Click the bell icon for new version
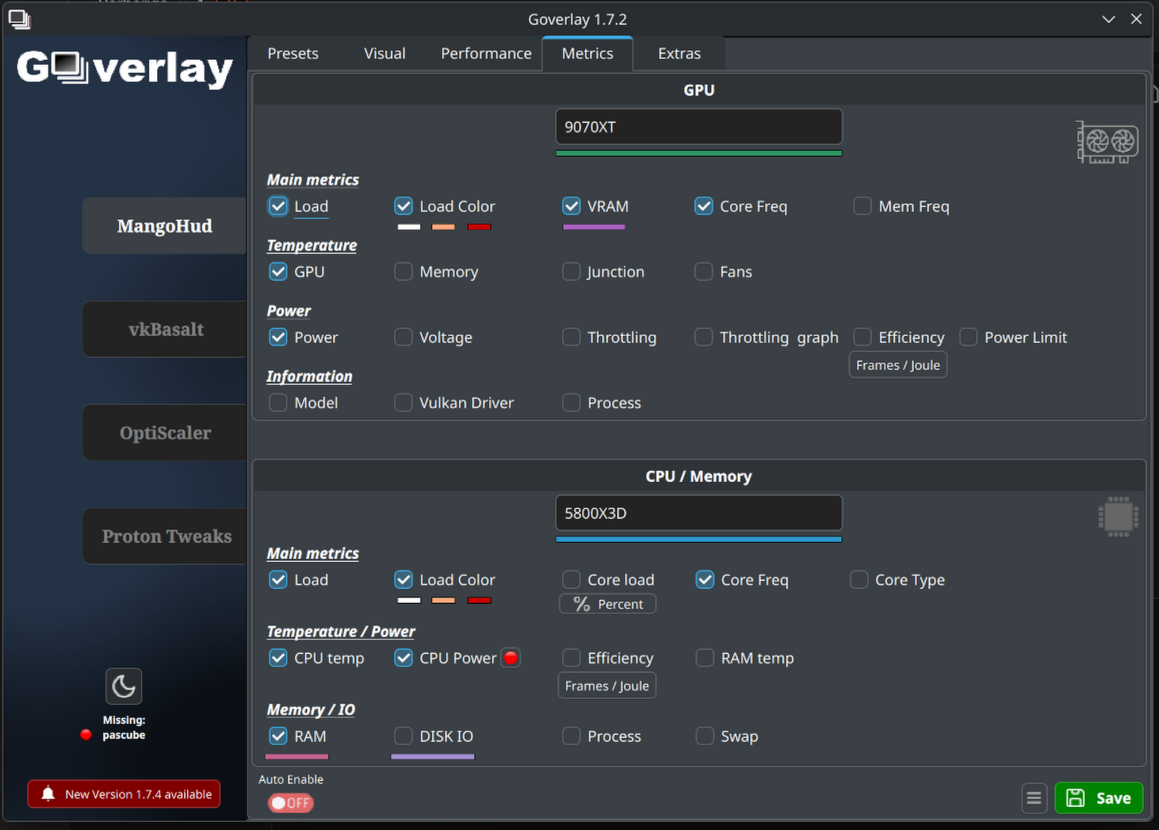 click(x=48, y=794)
